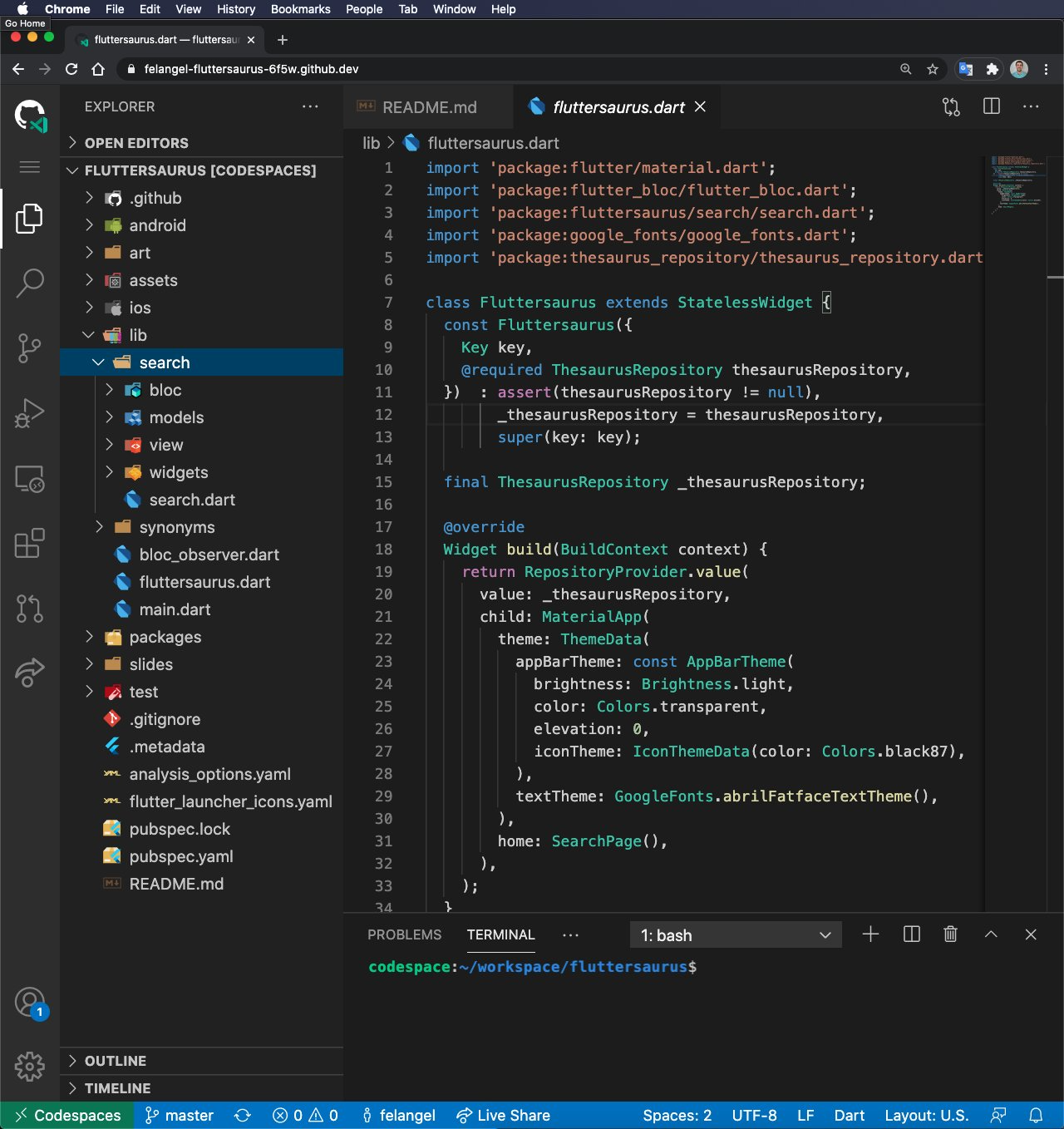The height and width of the screenshot is (1129, 1064).
Task: Open the Extensions view
Action: [31, 545]
